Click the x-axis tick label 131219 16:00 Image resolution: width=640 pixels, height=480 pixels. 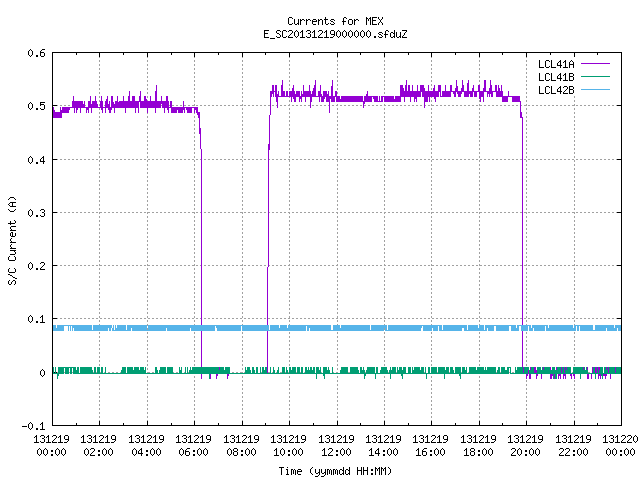coord(431,446)
